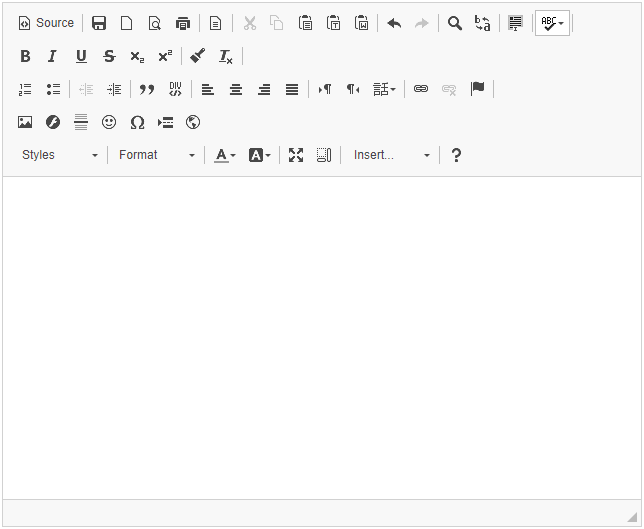Click inside the empty editing area
This screenshot has width=644, height=529.
coord(321,335)
